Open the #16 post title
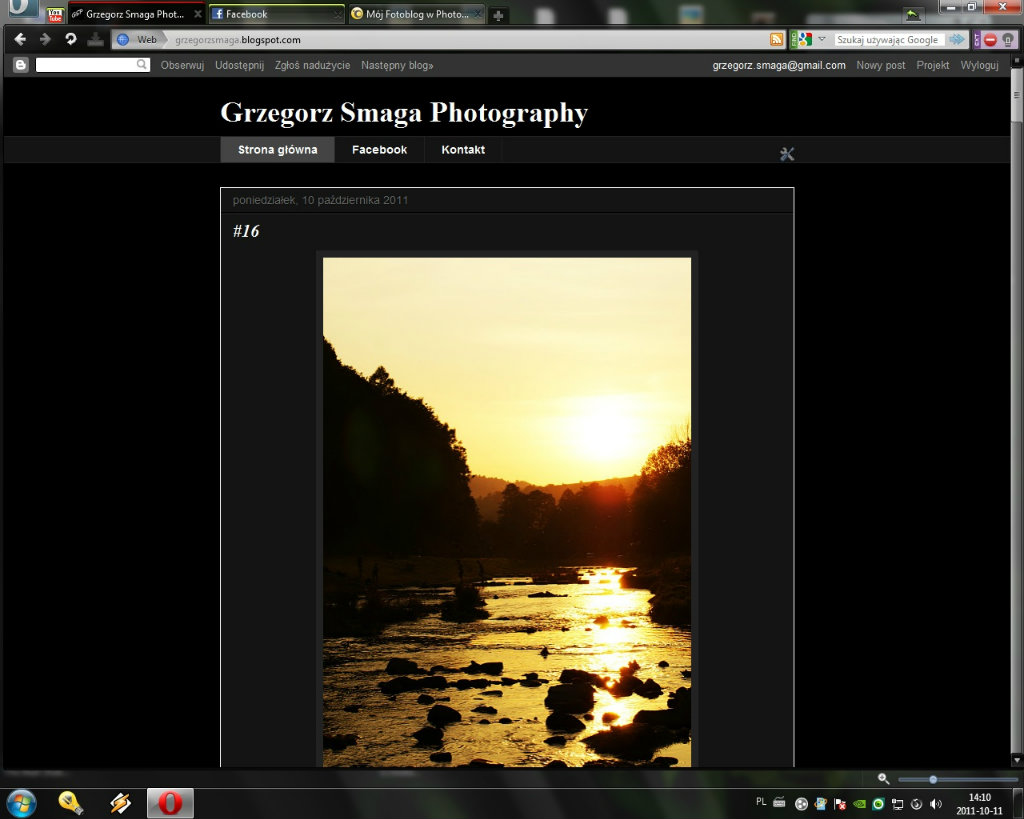 coord(246,231)
